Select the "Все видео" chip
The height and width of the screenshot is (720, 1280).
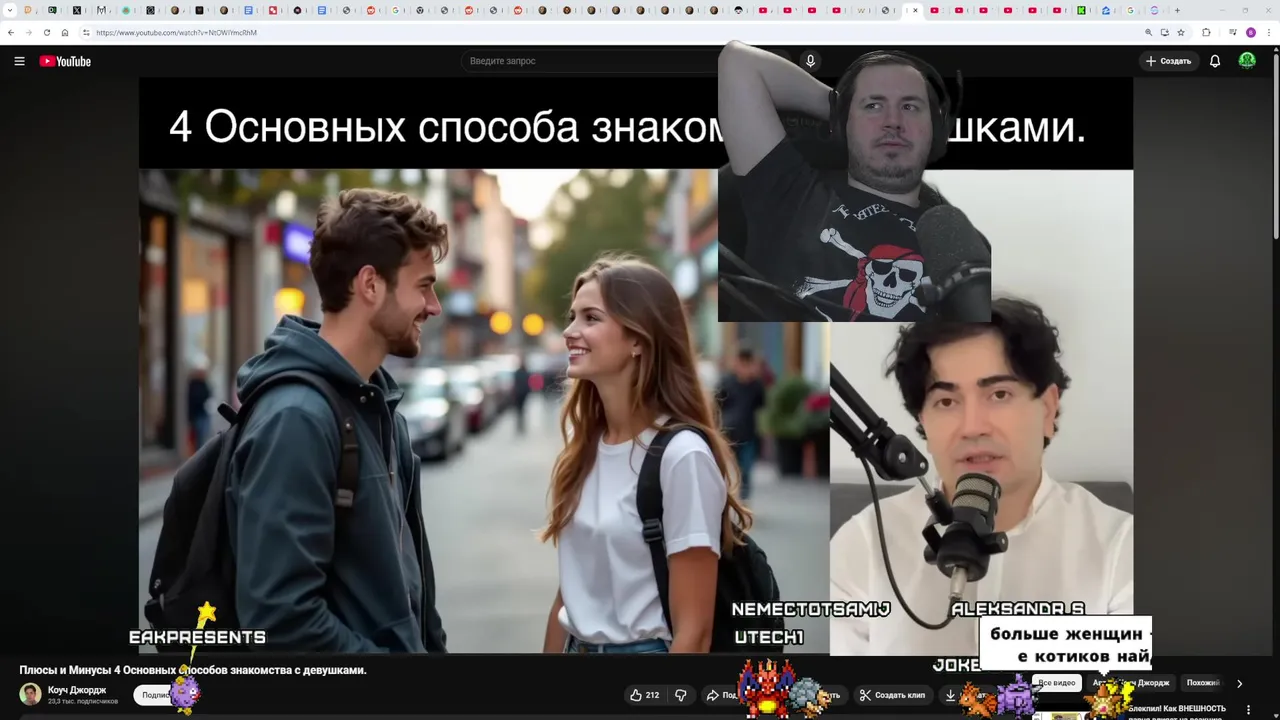(x=1057, y=683)
